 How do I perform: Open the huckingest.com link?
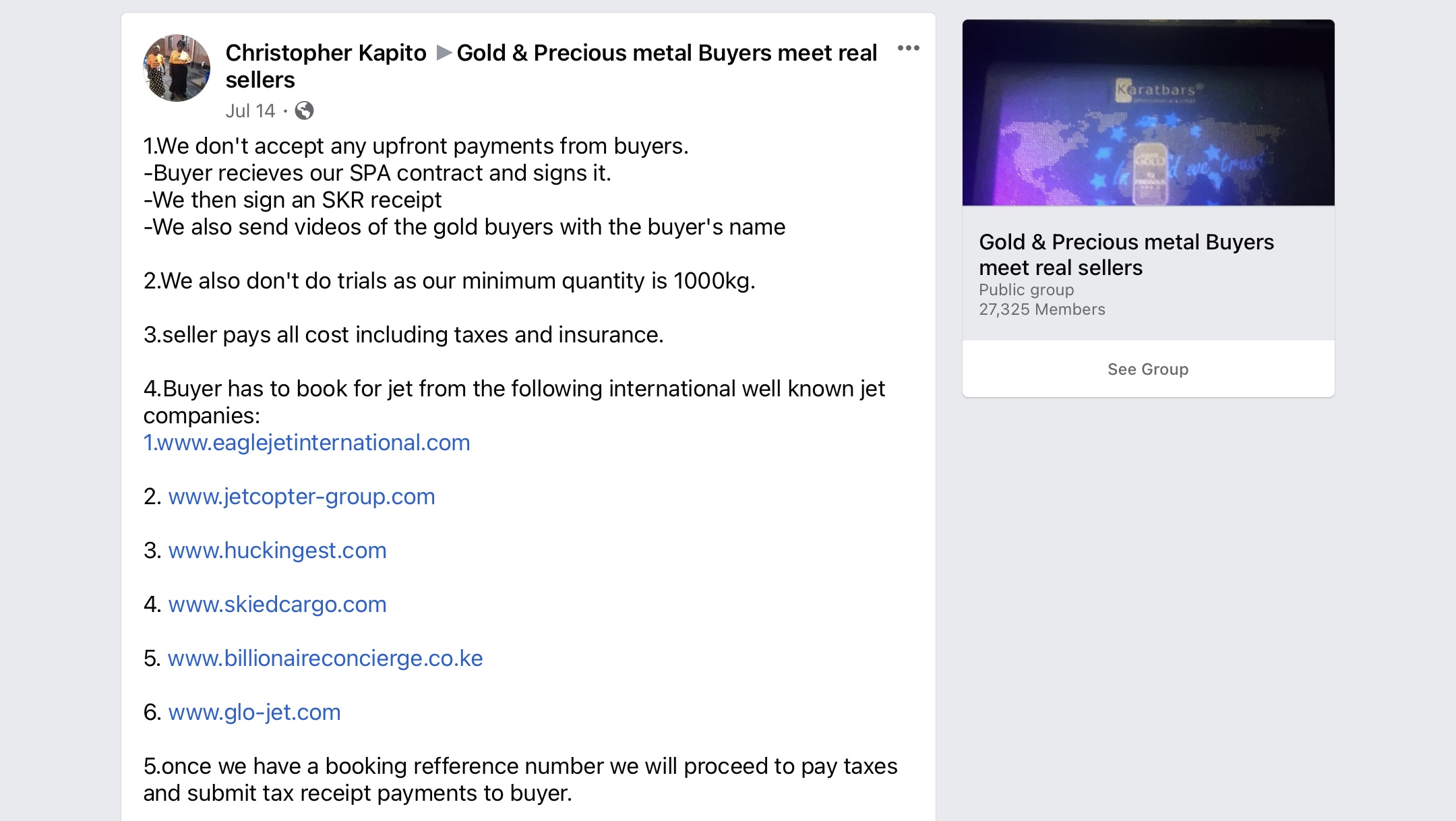(x=277, y=551)
